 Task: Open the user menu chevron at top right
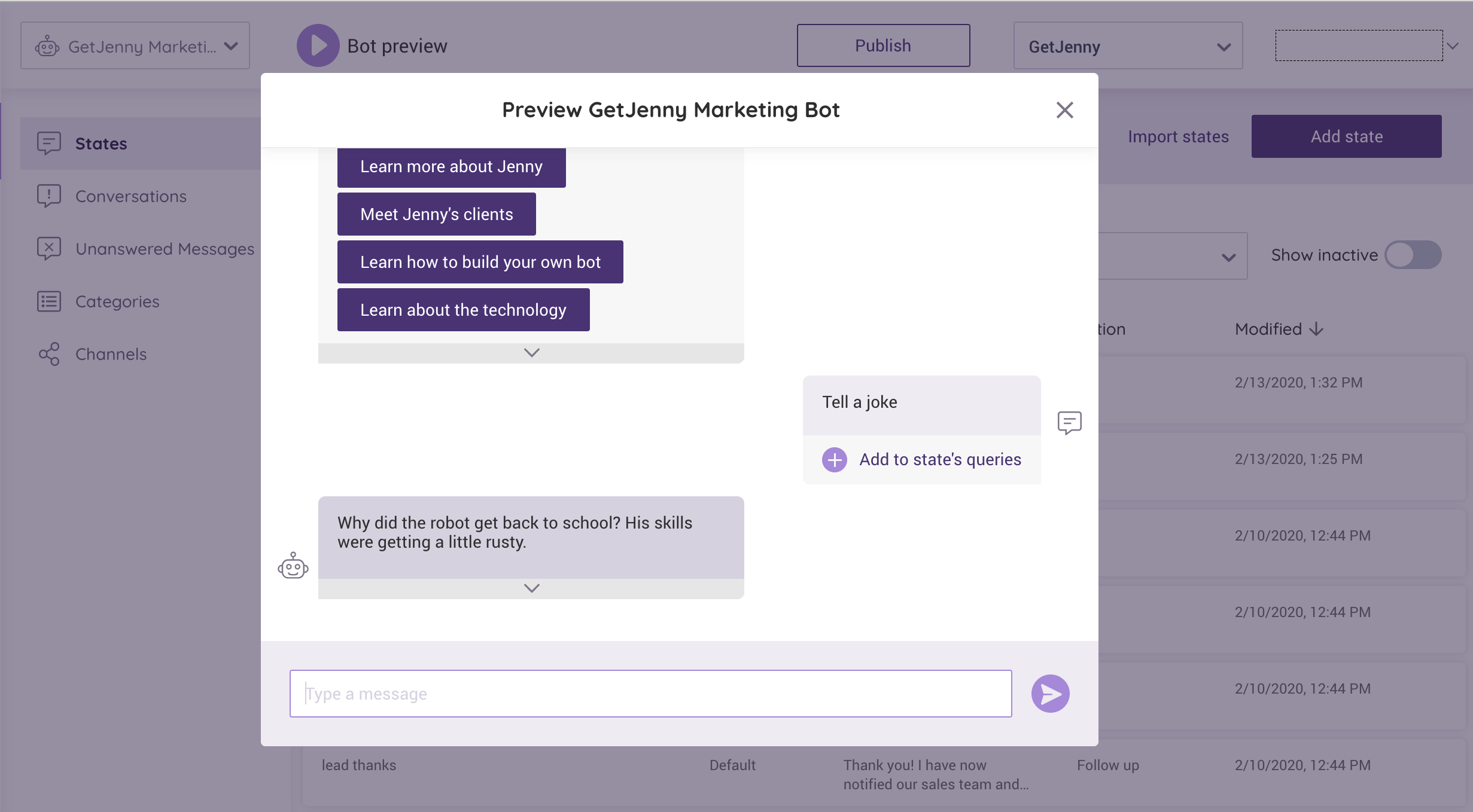1453,45
